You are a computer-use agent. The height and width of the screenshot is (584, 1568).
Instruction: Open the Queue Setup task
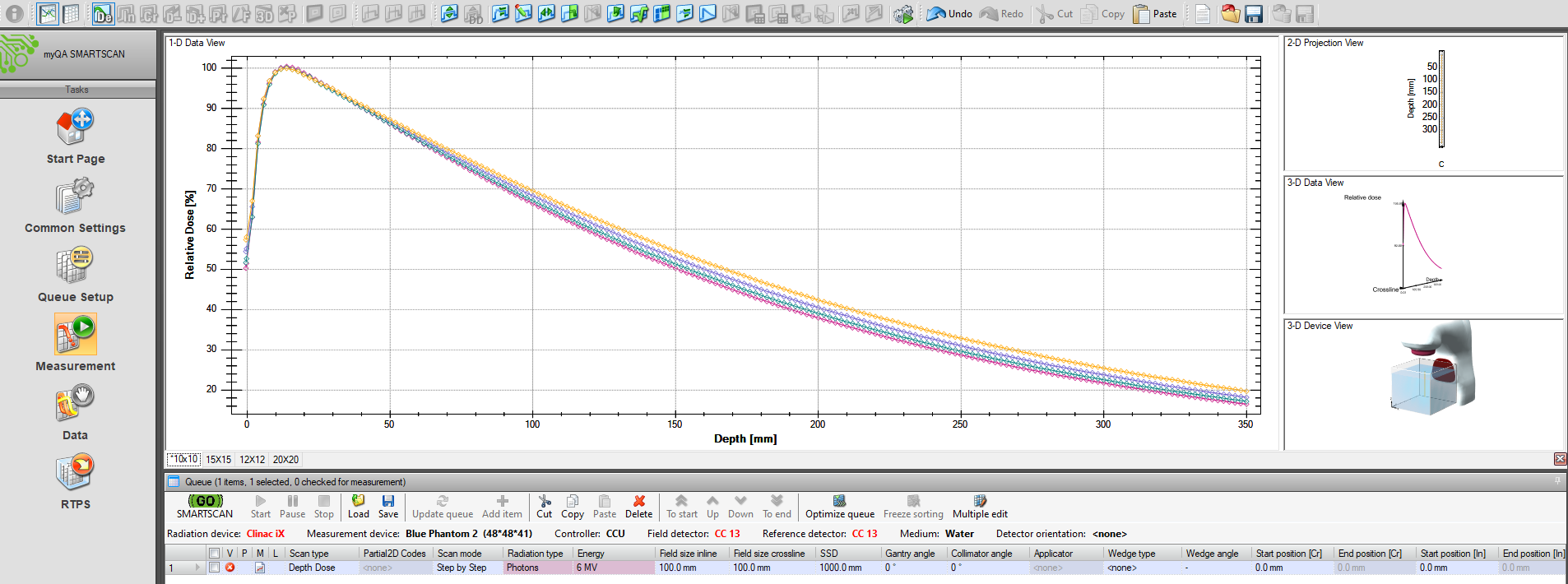pyautogui.click(x=75, y=275)
